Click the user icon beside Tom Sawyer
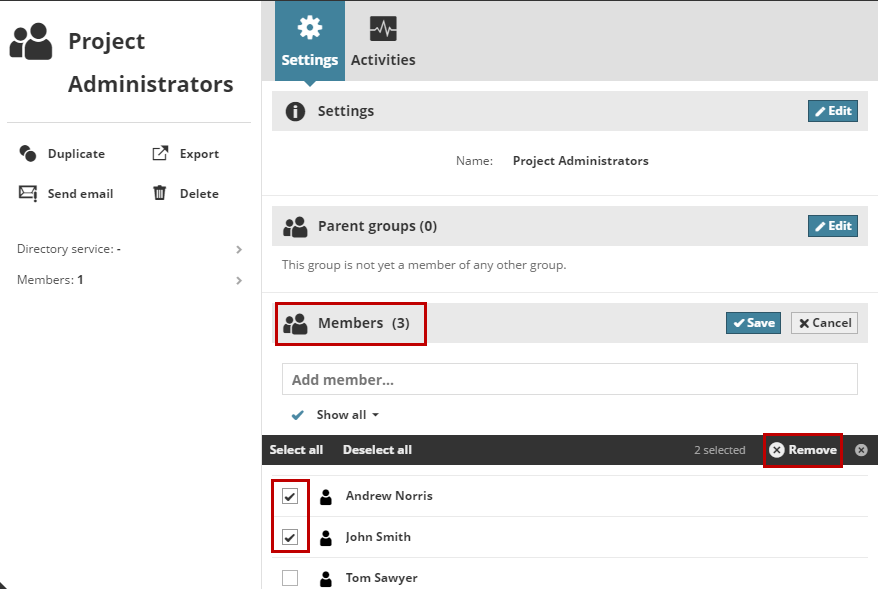 tap(326, 578)
